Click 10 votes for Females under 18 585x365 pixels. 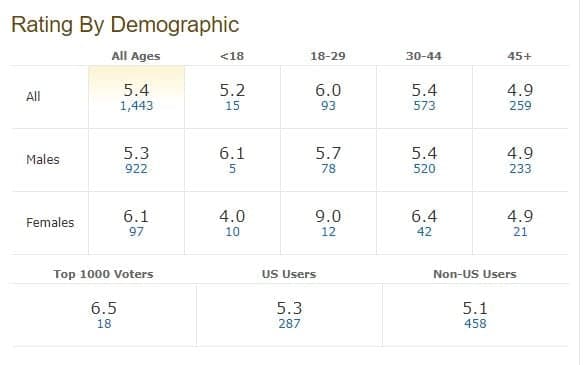[x=232, y=232]
